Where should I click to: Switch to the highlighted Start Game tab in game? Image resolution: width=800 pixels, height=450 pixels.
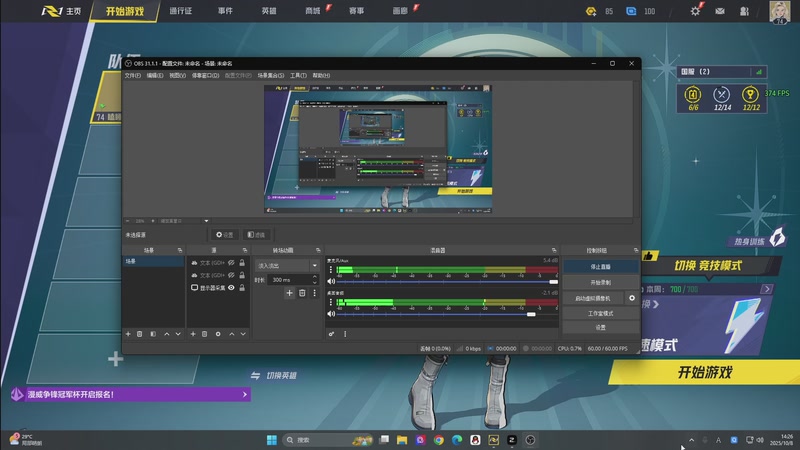pos(124,11)
